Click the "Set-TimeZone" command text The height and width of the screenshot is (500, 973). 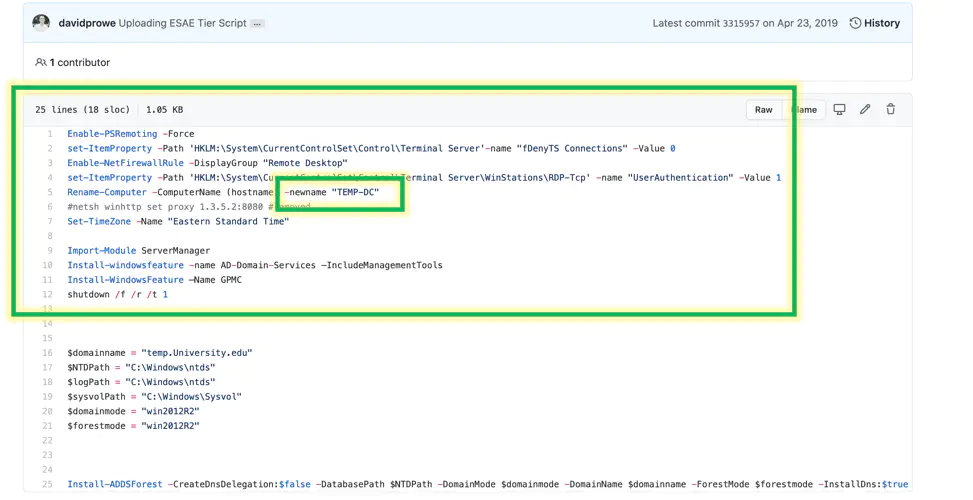(x=99, y=221)
